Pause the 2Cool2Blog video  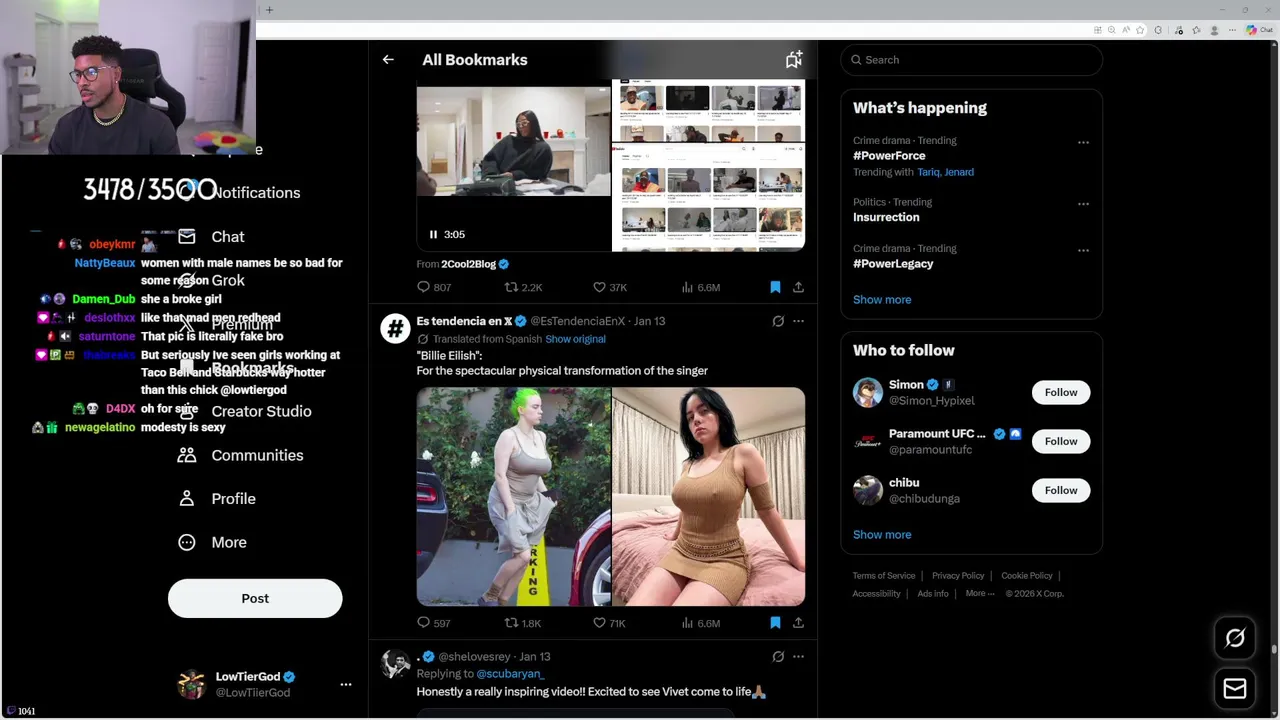coord(433,234)
